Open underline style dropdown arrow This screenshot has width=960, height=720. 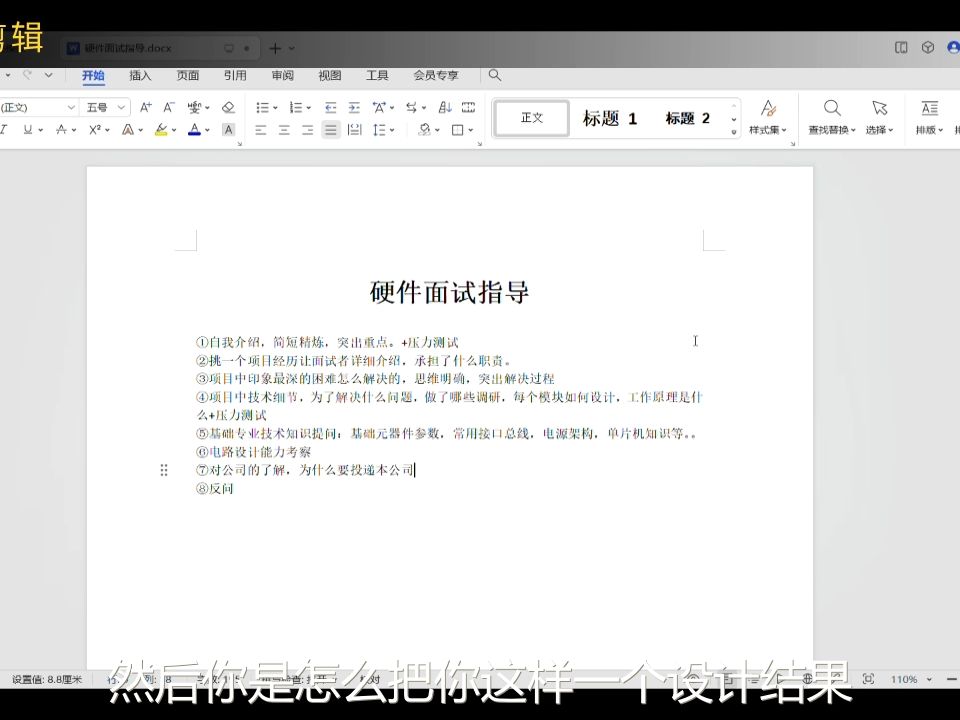tap(40, 130)
